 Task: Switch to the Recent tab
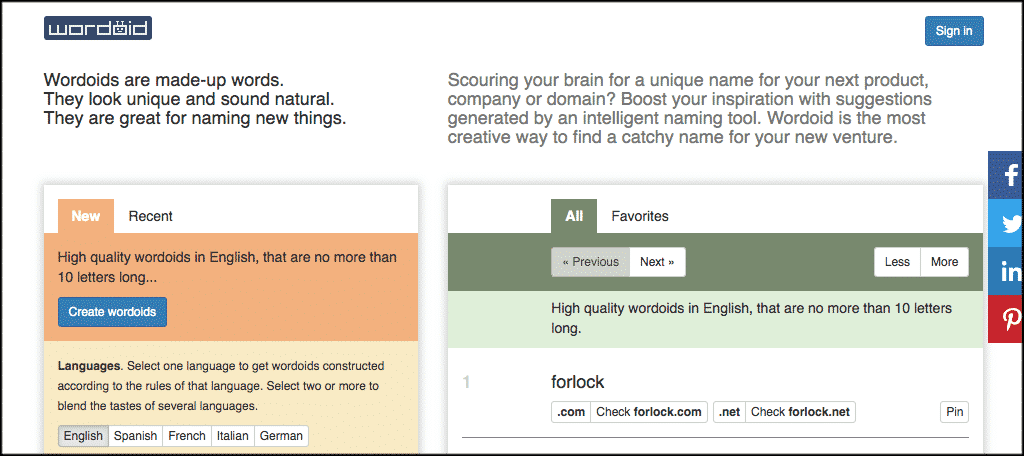point(150,216)
